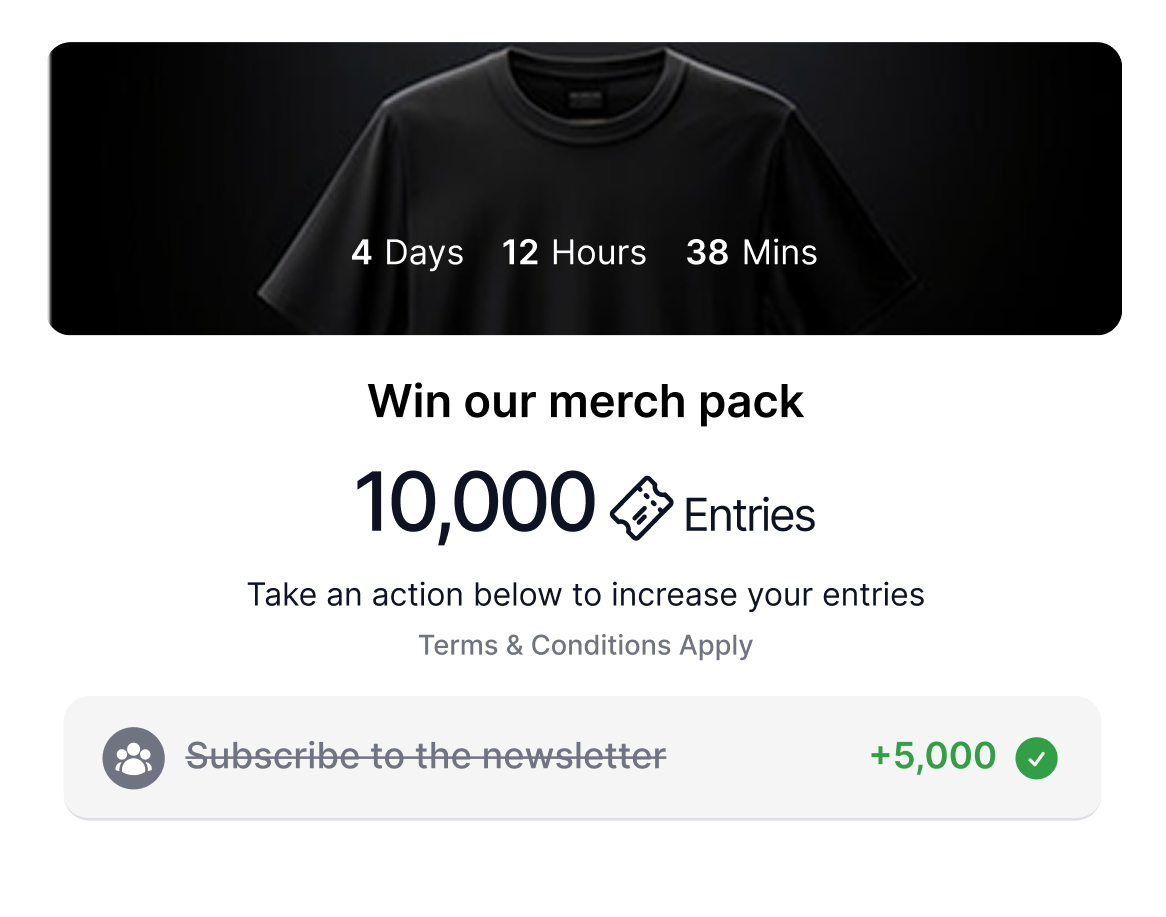
Task: Click the people group icon
Action: (133, 757)
